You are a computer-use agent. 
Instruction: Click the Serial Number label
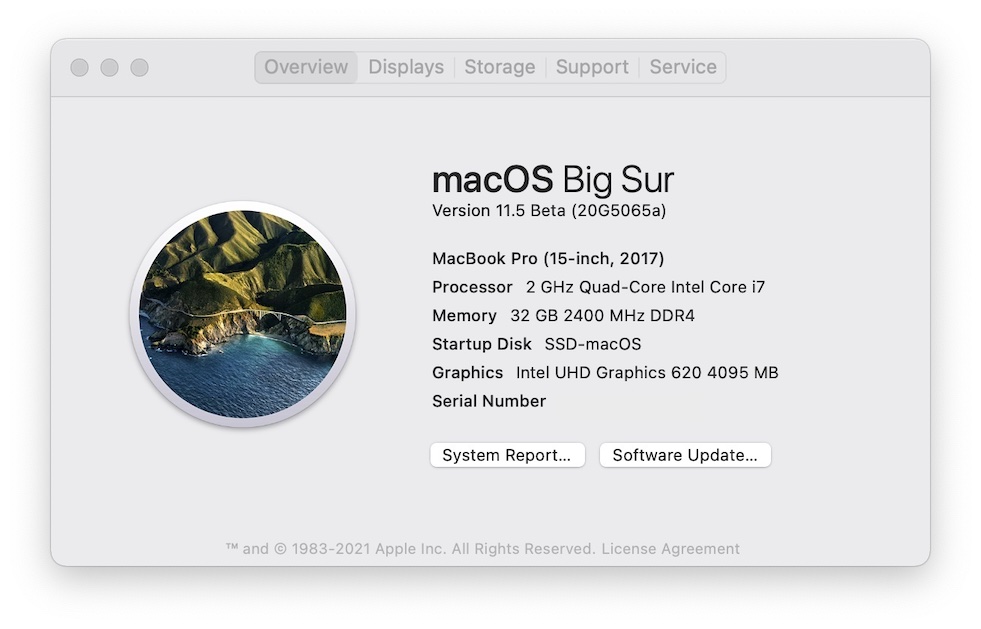click(489, 401)
